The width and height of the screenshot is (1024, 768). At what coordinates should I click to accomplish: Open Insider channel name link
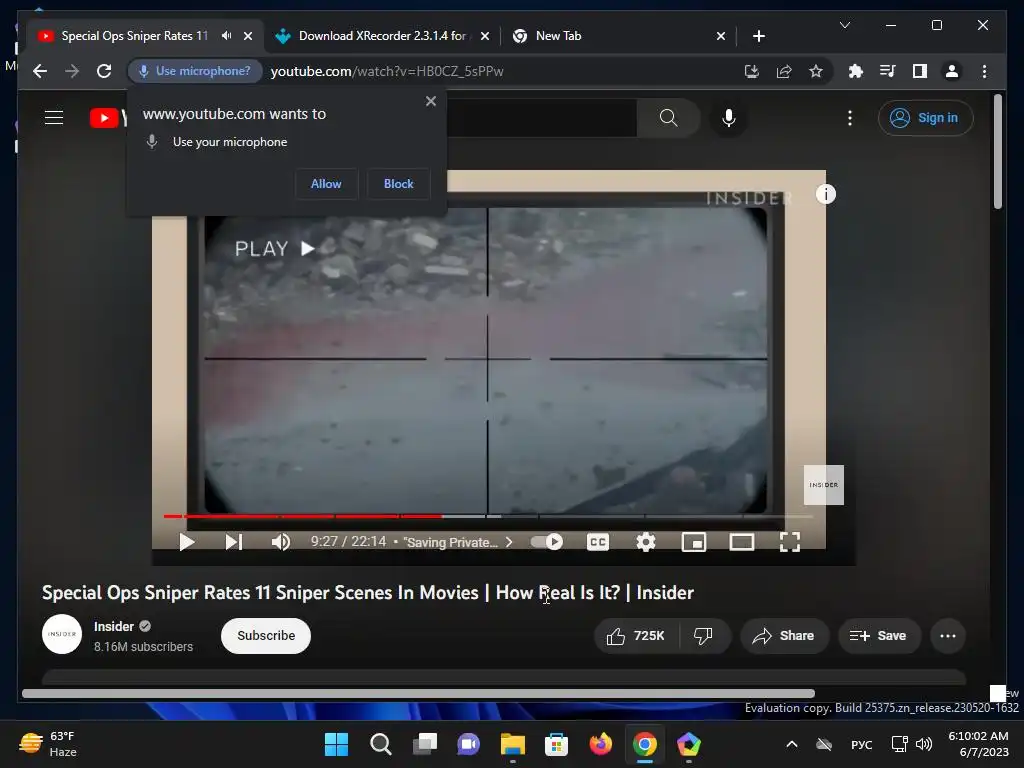point(114,626)
